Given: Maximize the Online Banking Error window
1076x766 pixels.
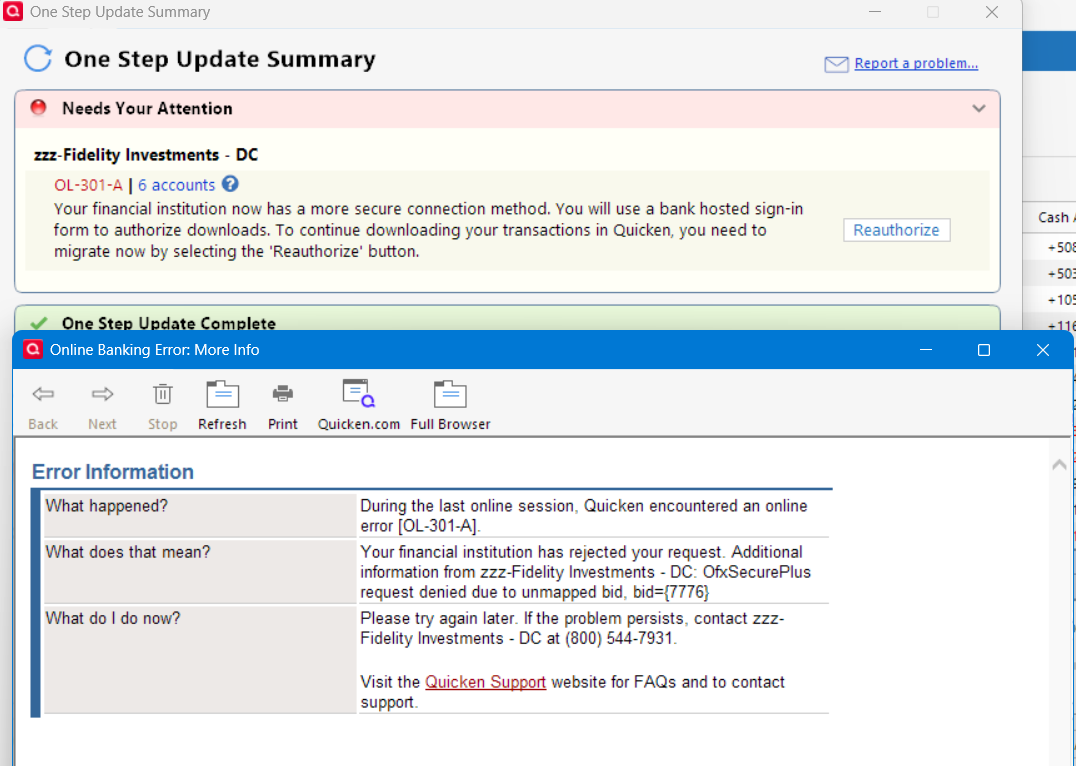Looking at the screenshot, I should point(983,350).
